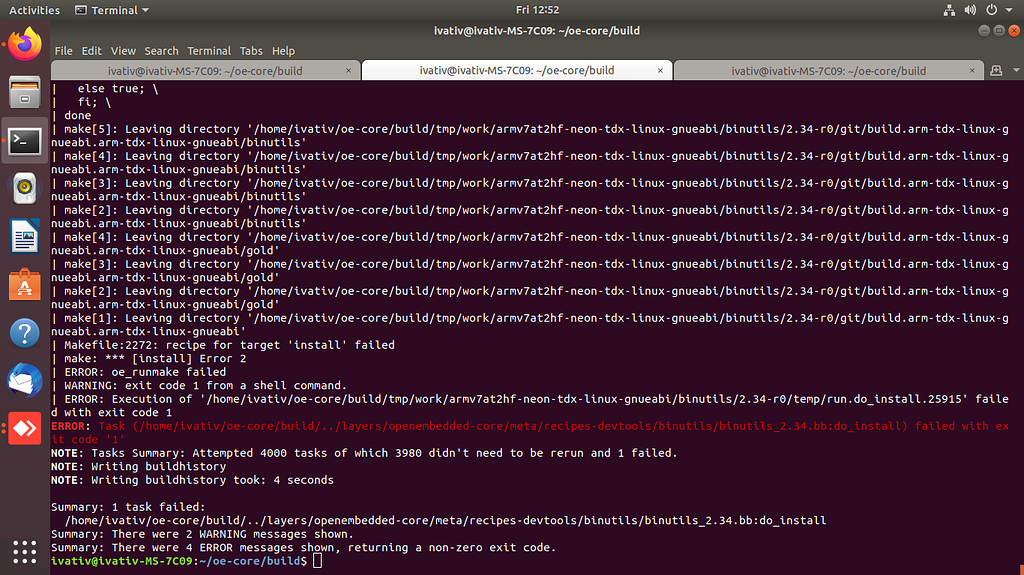Open the system power menu arrow
The height and width of the screenshot is (575, 1024).
coord(1010,10)
